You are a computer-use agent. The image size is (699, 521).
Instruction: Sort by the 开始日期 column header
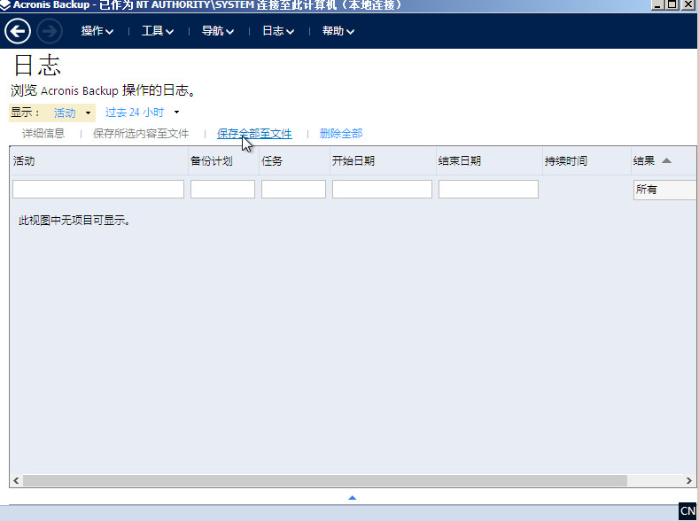coord(383,161)
